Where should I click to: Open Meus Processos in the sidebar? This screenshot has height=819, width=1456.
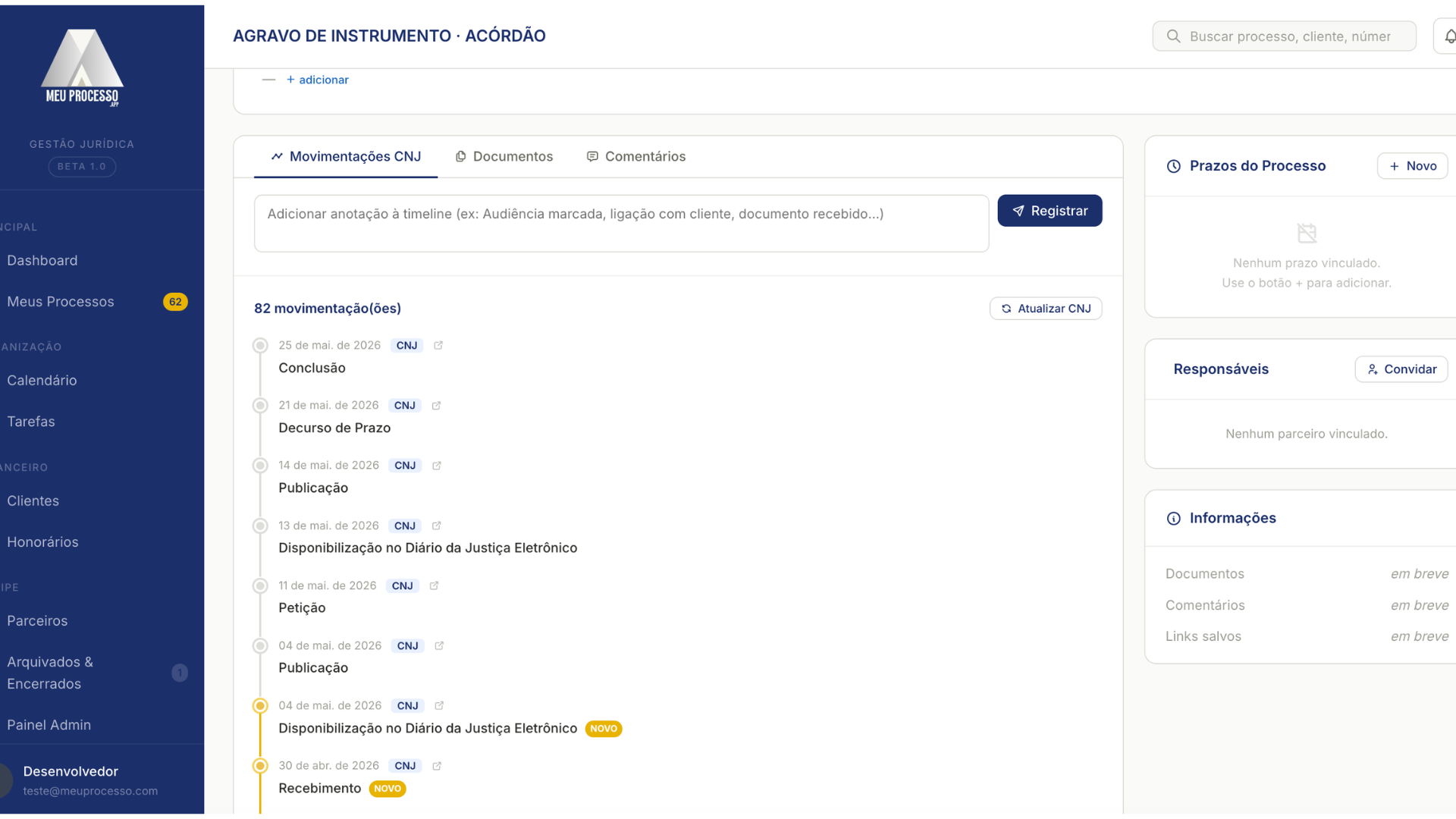pyautogui.click(x=61, y=302)
